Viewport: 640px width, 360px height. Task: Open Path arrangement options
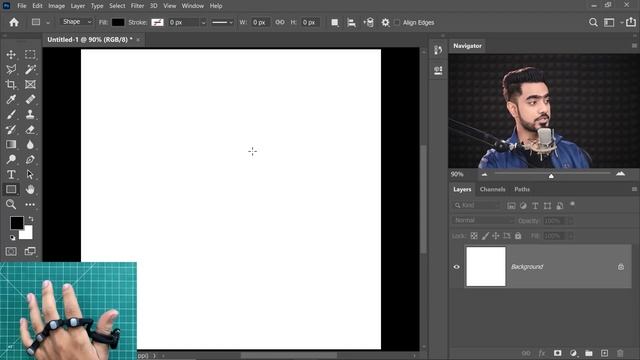369,22
